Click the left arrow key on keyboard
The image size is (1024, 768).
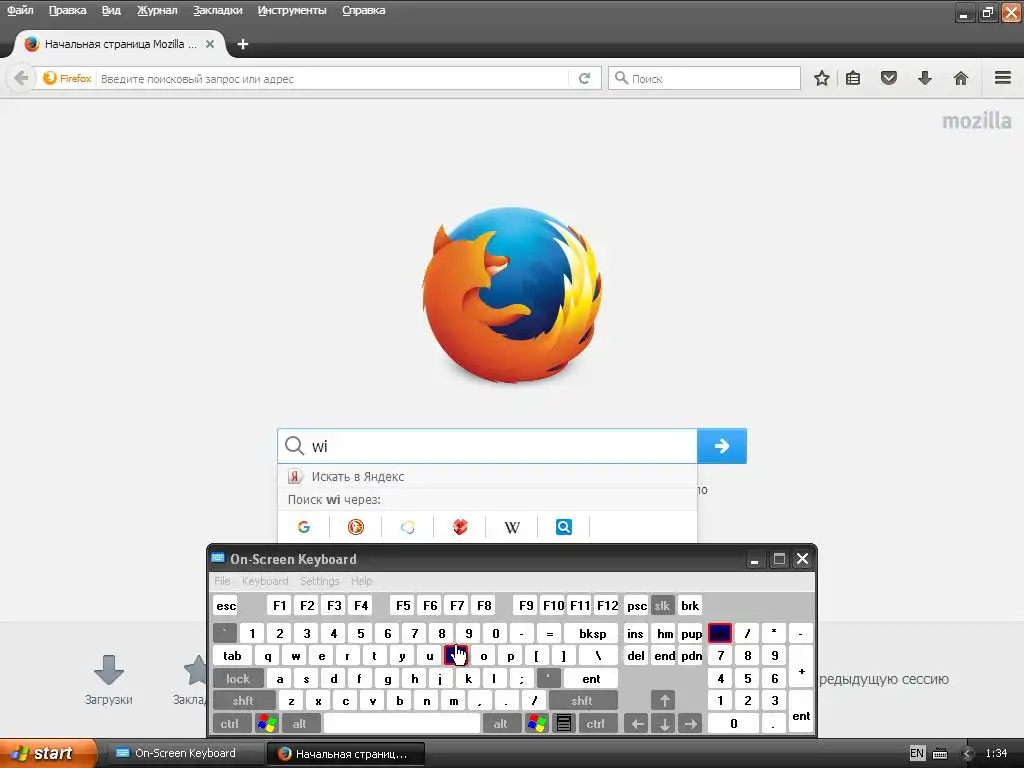coord(637,724)
